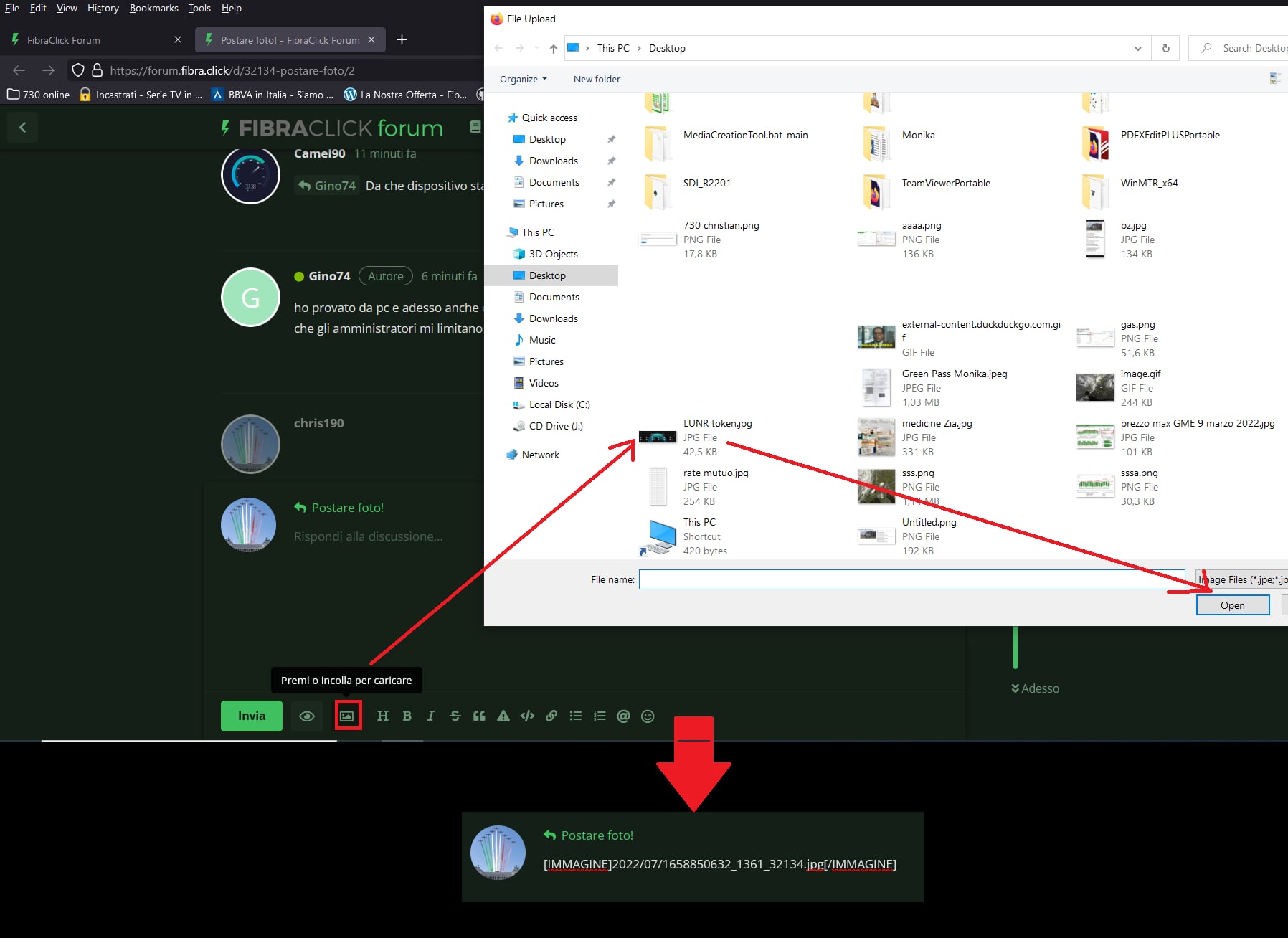Toggle header formatting with the H icon
Screen dimensions: 1288x938
click(382, 716)
